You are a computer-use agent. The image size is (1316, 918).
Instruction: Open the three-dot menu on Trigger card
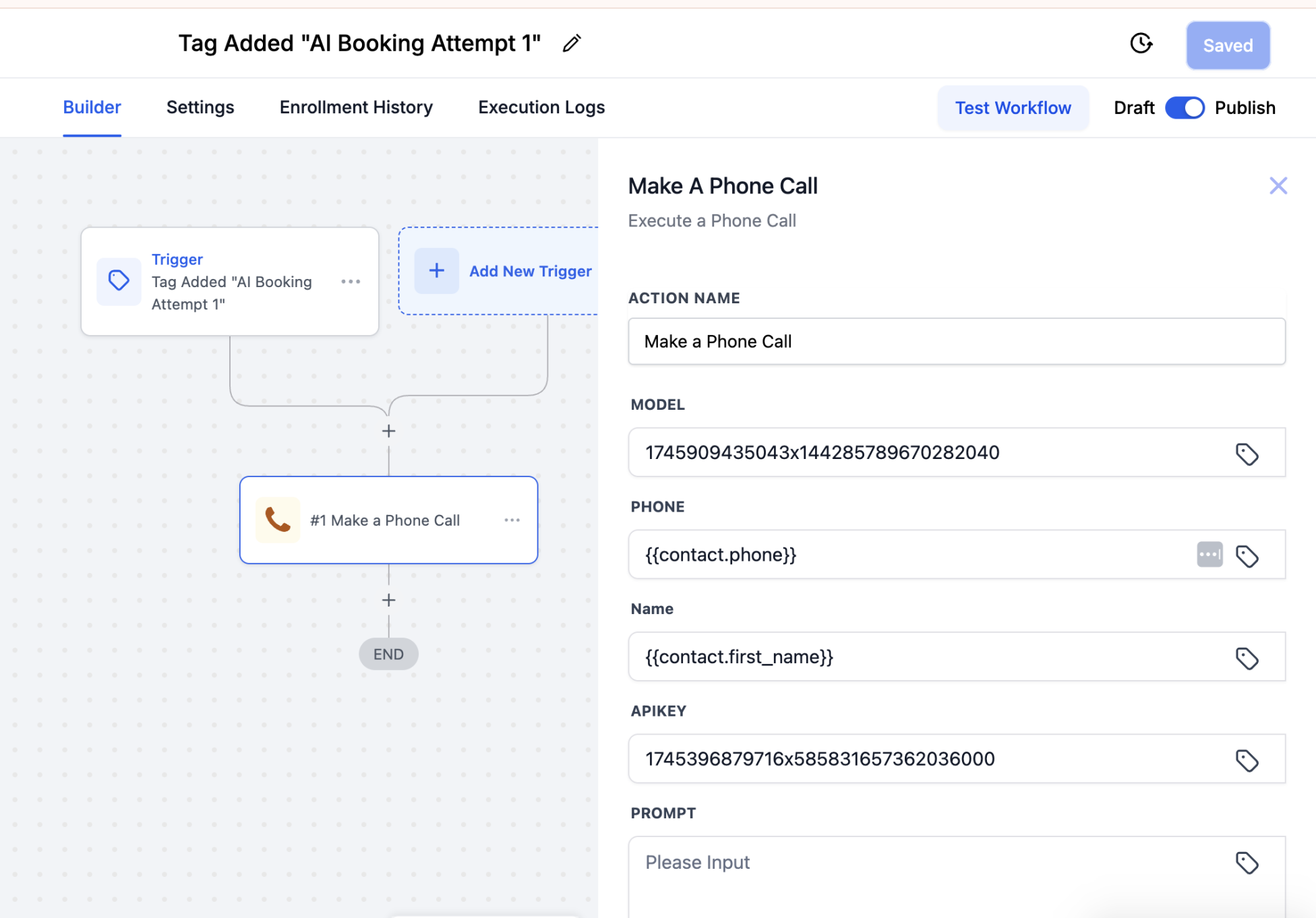click(x=351, y=282)
